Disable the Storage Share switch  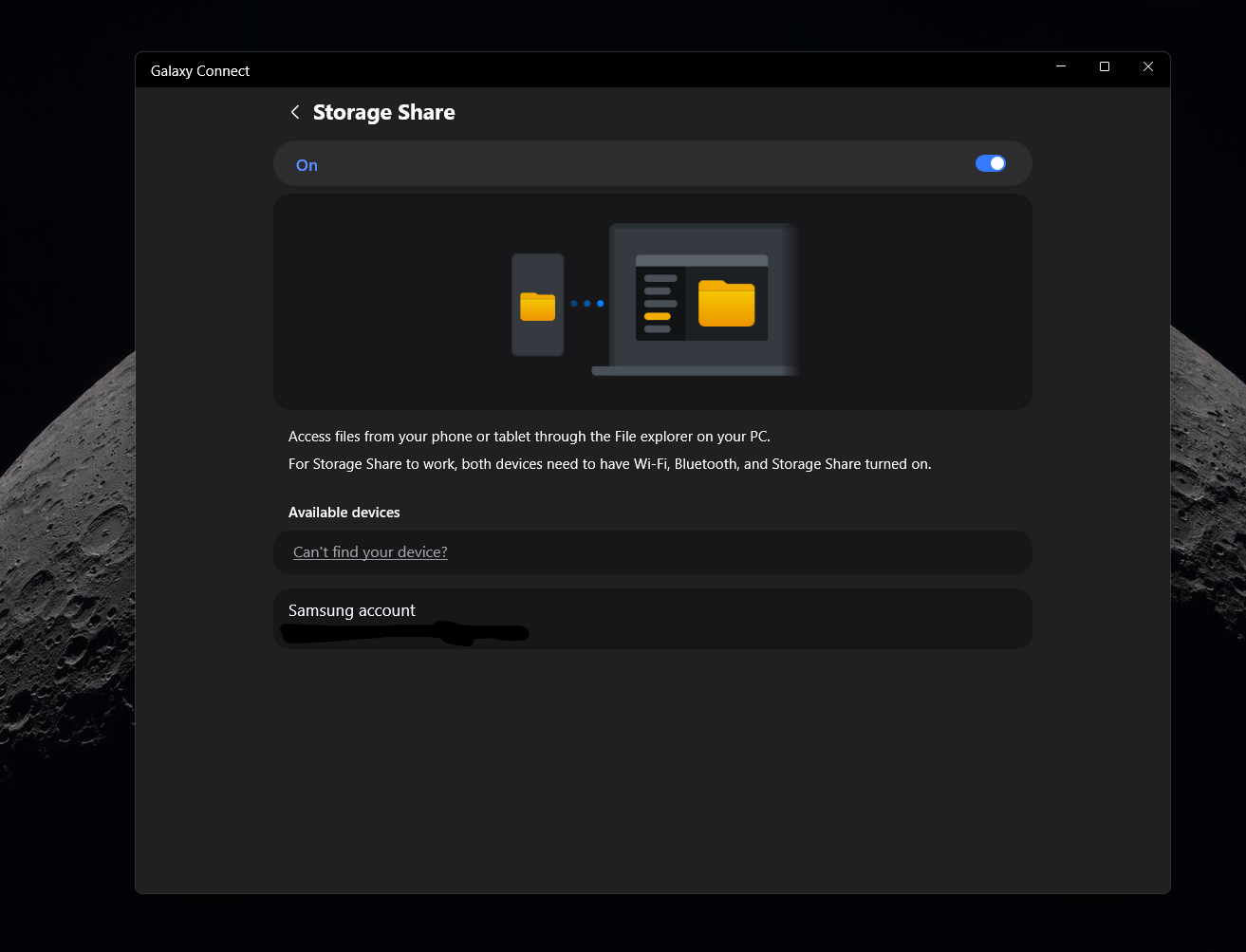coord(990,162)
